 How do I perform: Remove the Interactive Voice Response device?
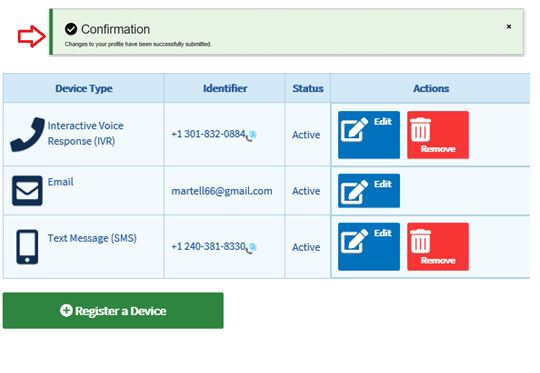[438, 135]
